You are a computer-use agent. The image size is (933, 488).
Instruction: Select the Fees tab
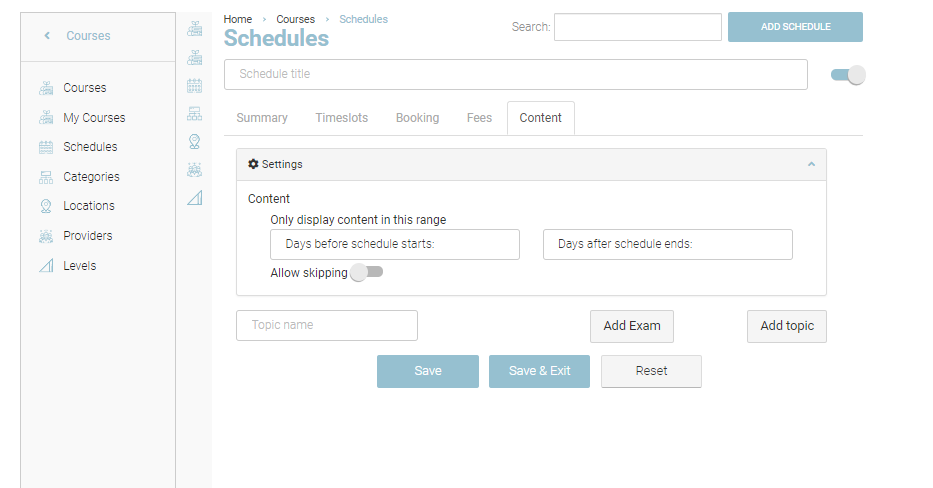pos(479,118)
